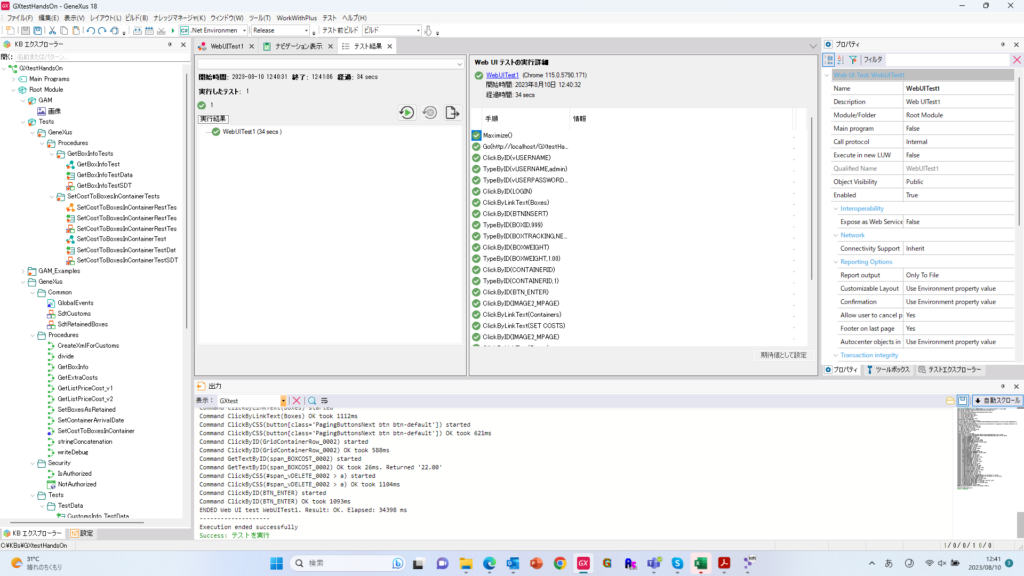This screenshot has height=576, width=1024.
Task: Click the copy icon in the toolbar
Action: tap(64, 31)
